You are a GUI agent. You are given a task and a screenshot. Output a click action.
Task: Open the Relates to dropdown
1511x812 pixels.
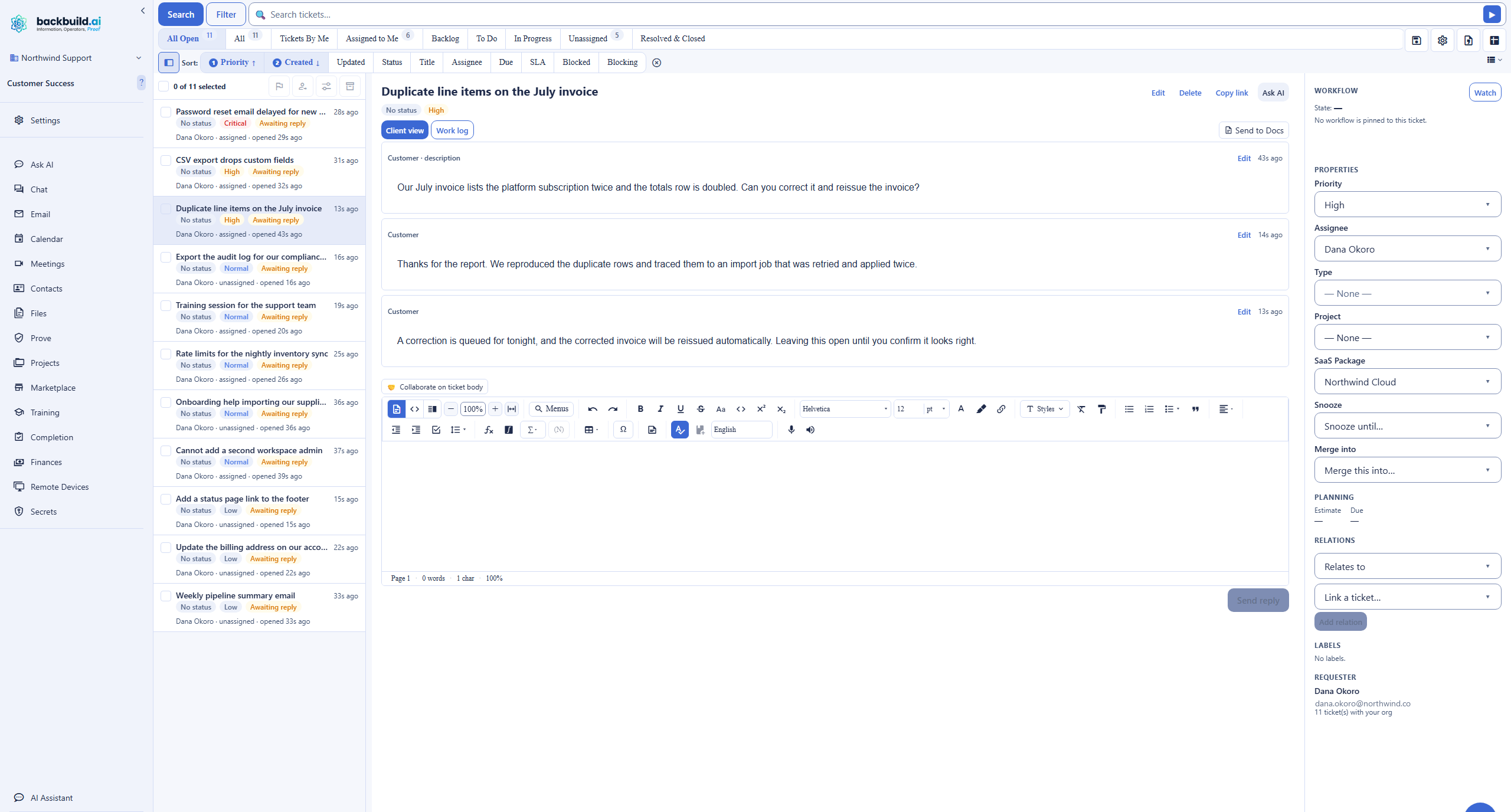pos(1407,567)
